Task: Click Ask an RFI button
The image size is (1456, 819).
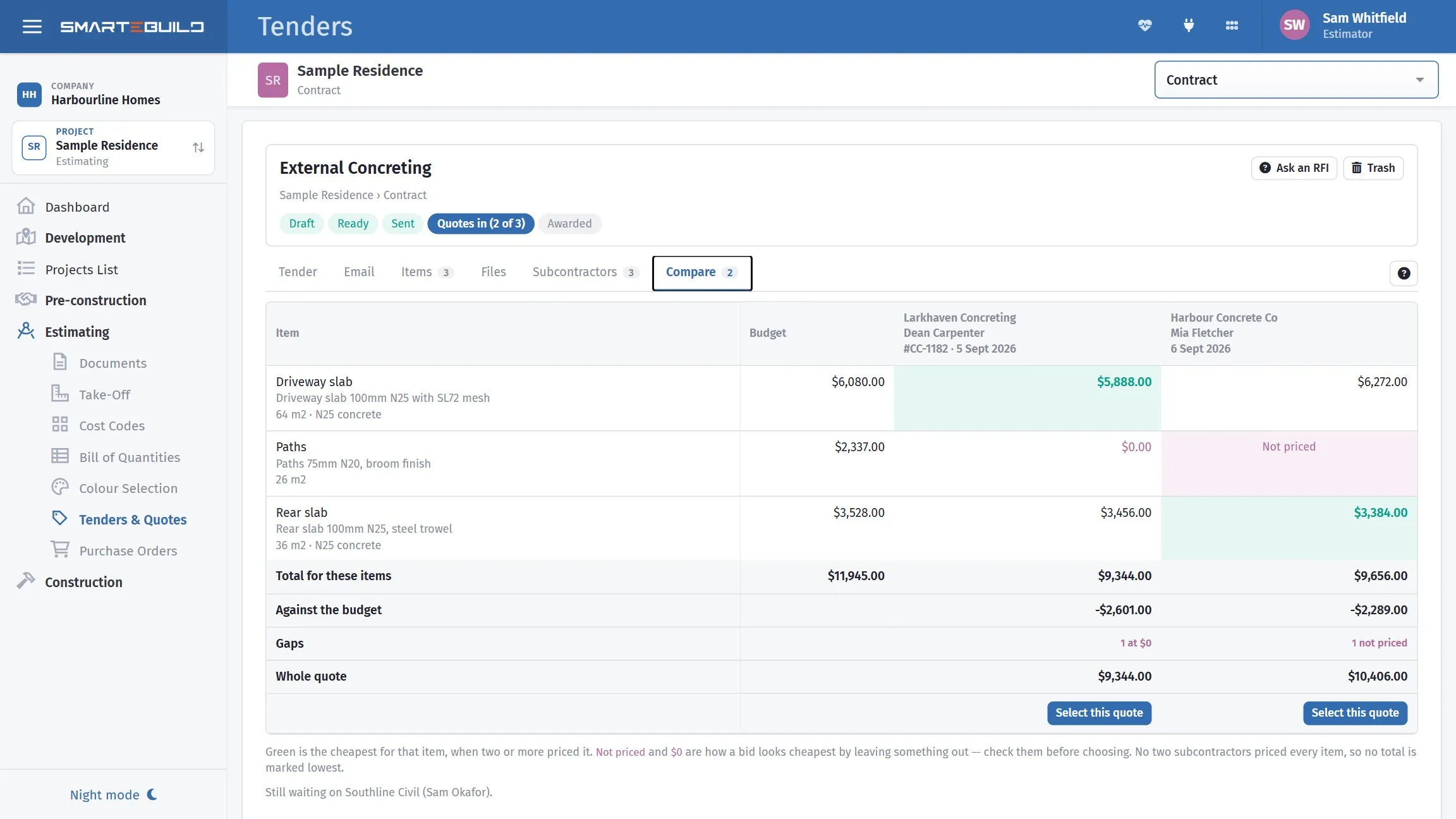Action: 1294,168
